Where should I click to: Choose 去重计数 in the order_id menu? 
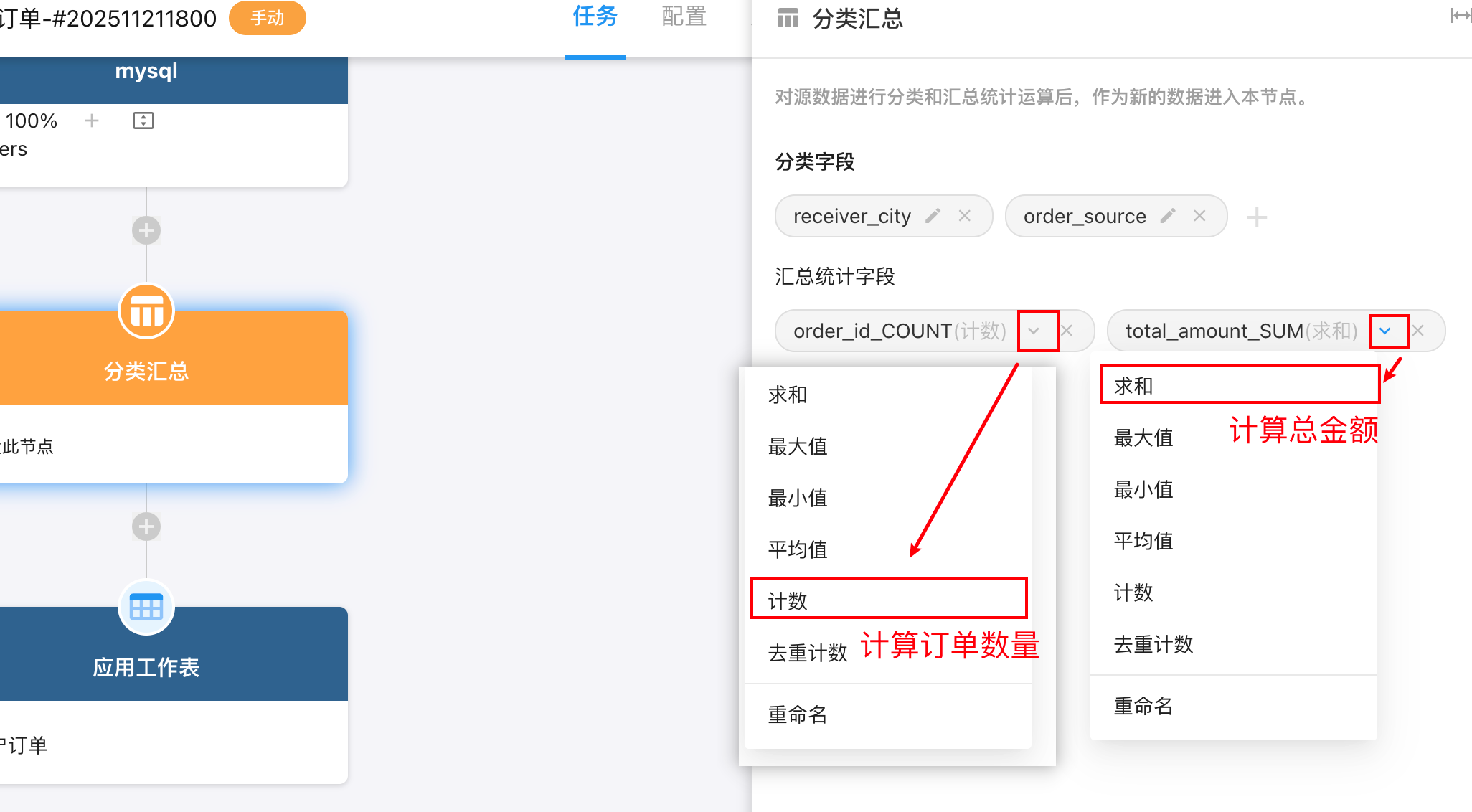coord(808,652)
